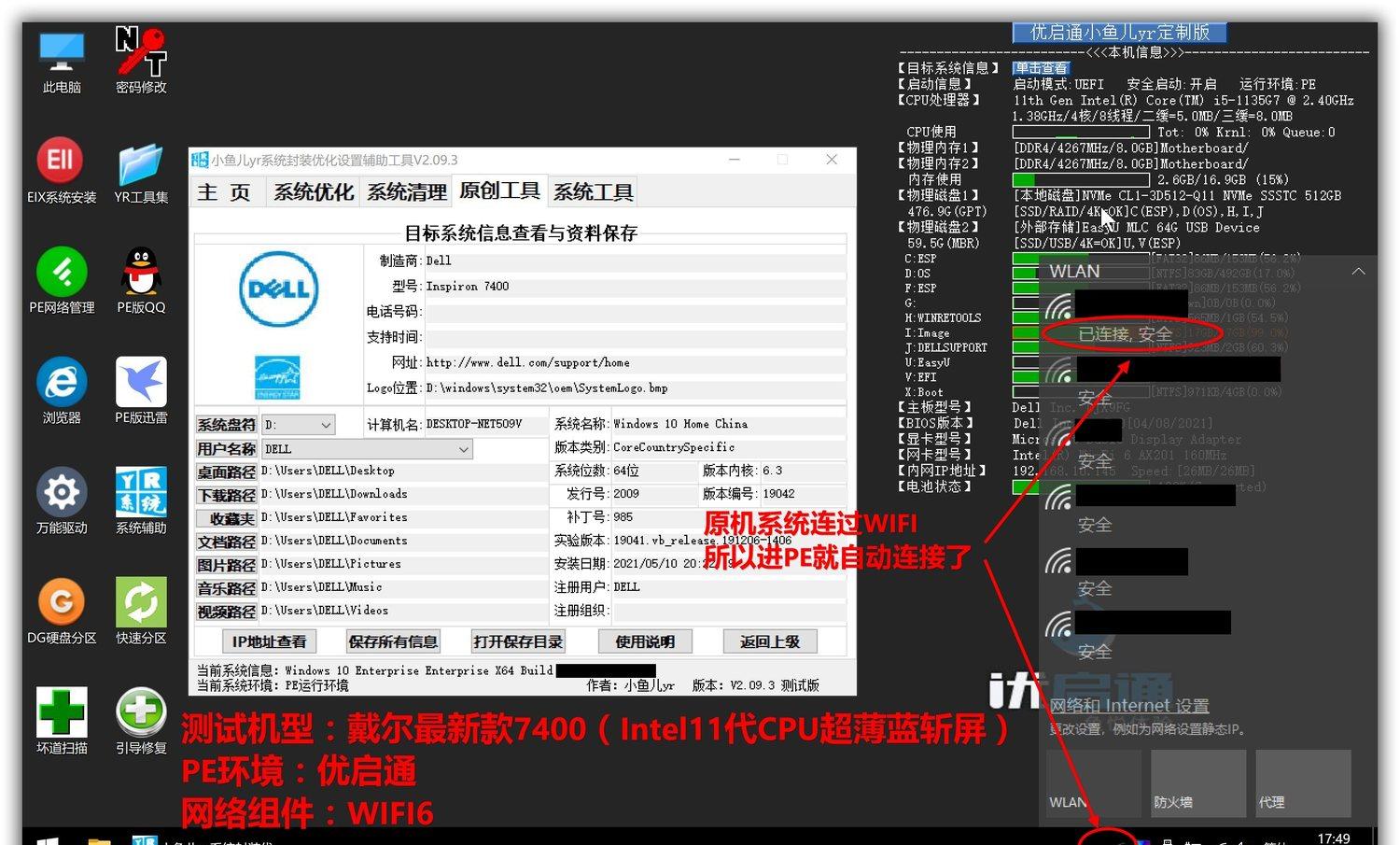This screenshot has height=845, width=1400.
Task: Open 网络和 Internet 设置 link
Action: (x=1129, y=707)
